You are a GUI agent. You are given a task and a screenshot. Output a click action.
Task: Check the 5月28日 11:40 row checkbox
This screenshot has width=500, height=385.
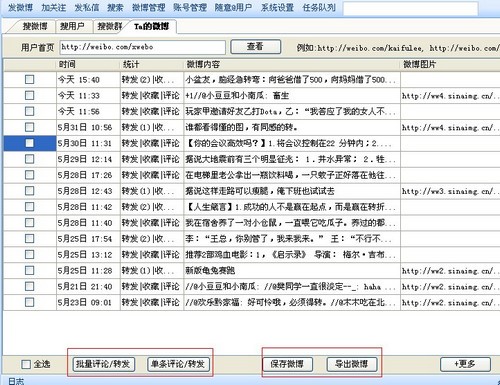tap(30, 222)
